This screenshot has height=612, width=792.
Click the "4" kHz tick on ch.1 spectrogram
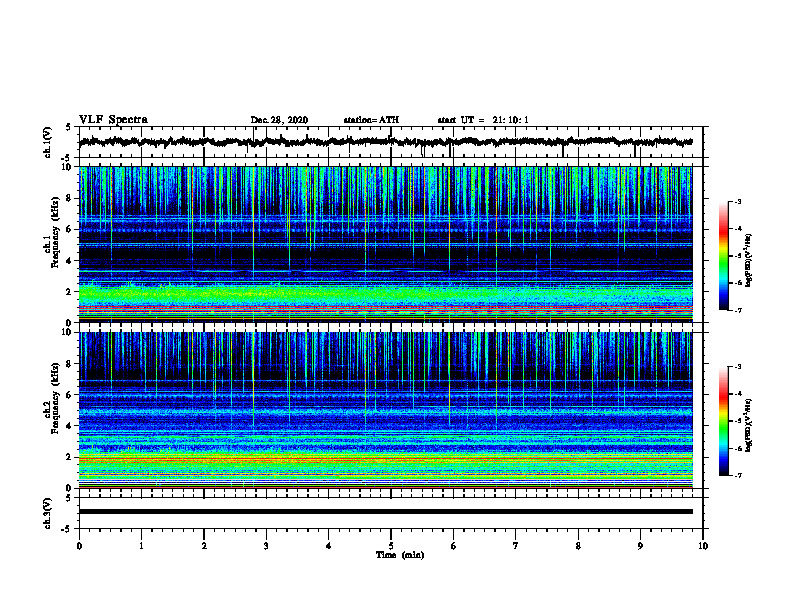click(69, 261)
